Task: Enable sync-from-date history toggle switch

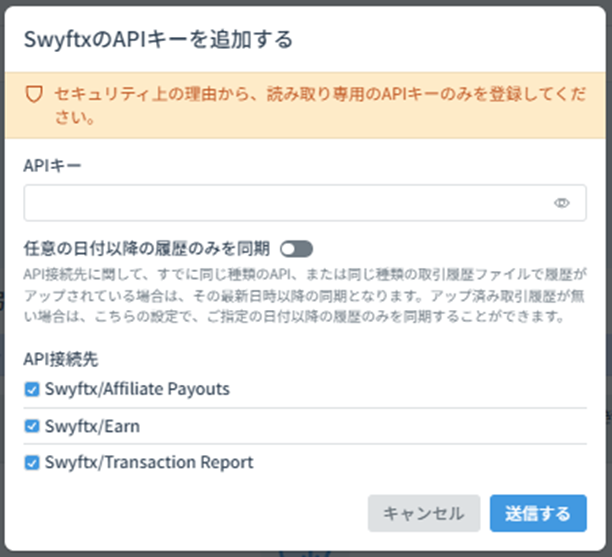Action: pos(296,249)
